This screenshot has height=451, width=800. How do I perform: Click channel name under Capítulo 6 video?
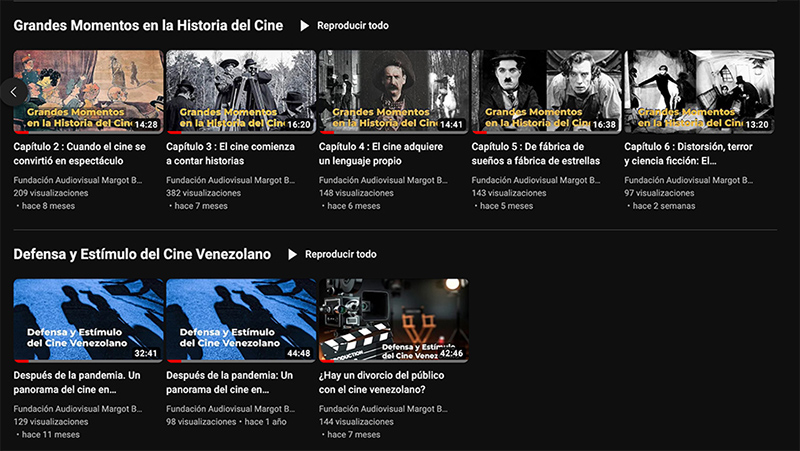tap(689, 180)
